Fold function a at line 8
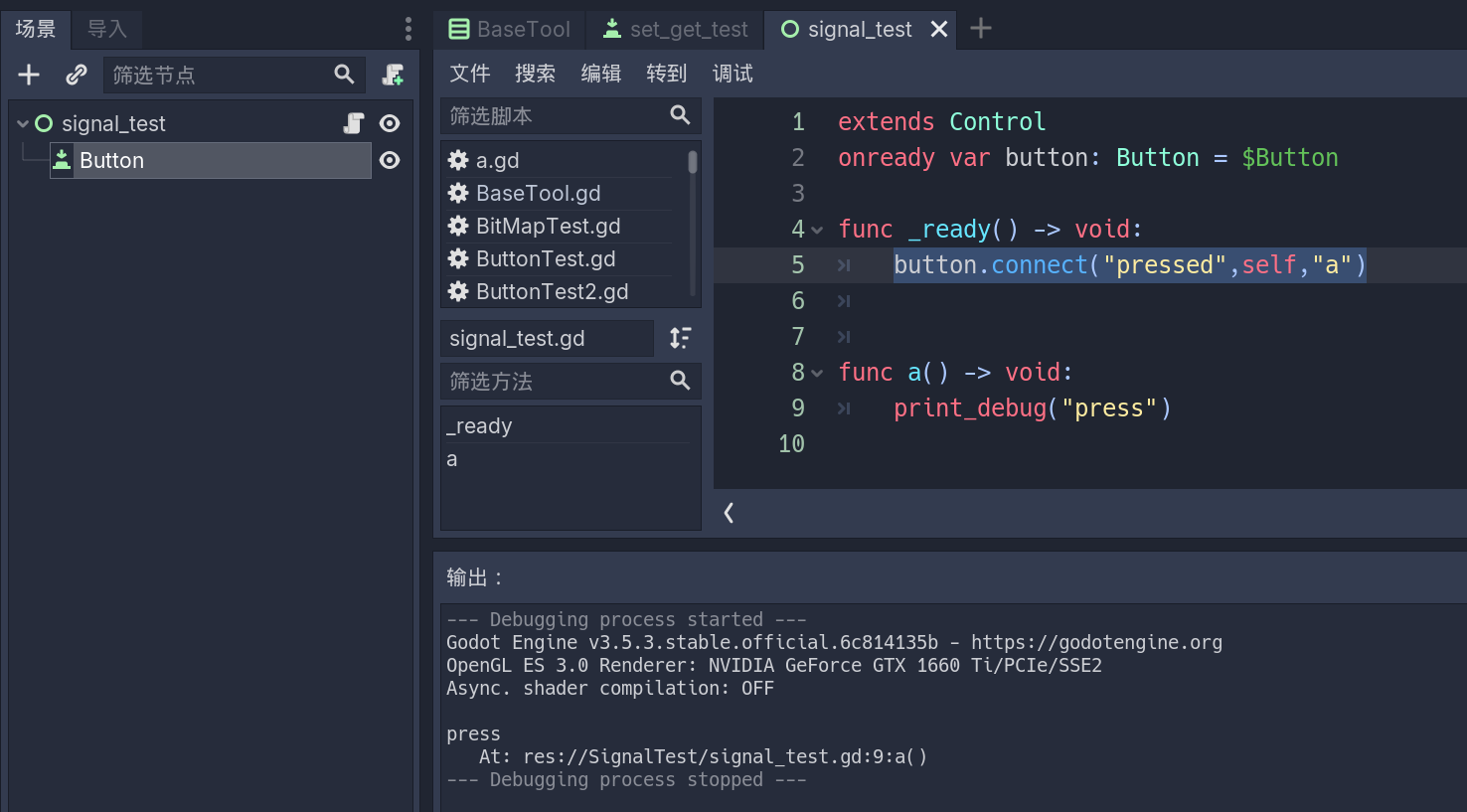This screenshot has height=812, width=1467. 817,373
